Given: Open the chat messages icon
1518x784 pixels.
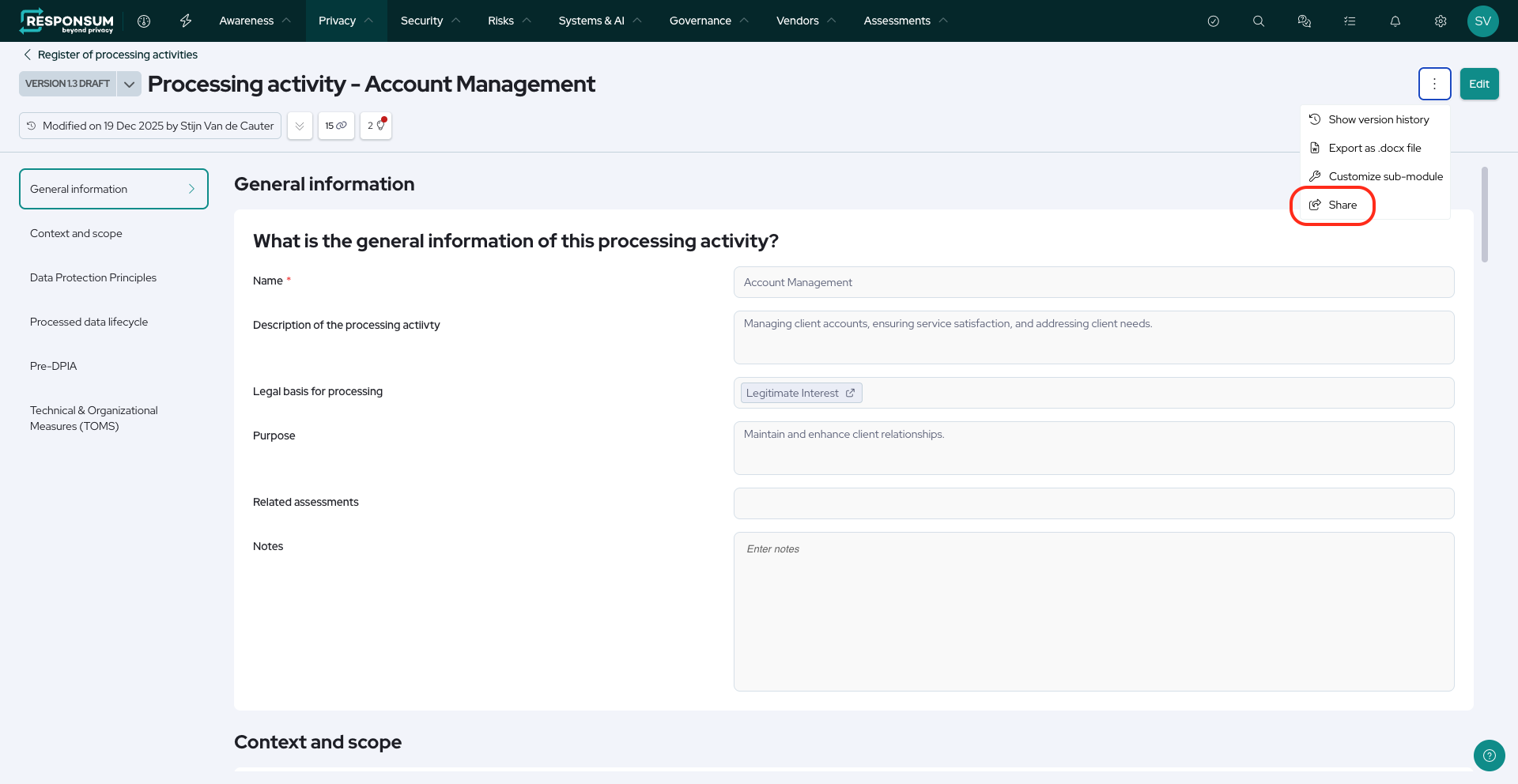Looking at the screenshot, I should (x=1305, y=21).
